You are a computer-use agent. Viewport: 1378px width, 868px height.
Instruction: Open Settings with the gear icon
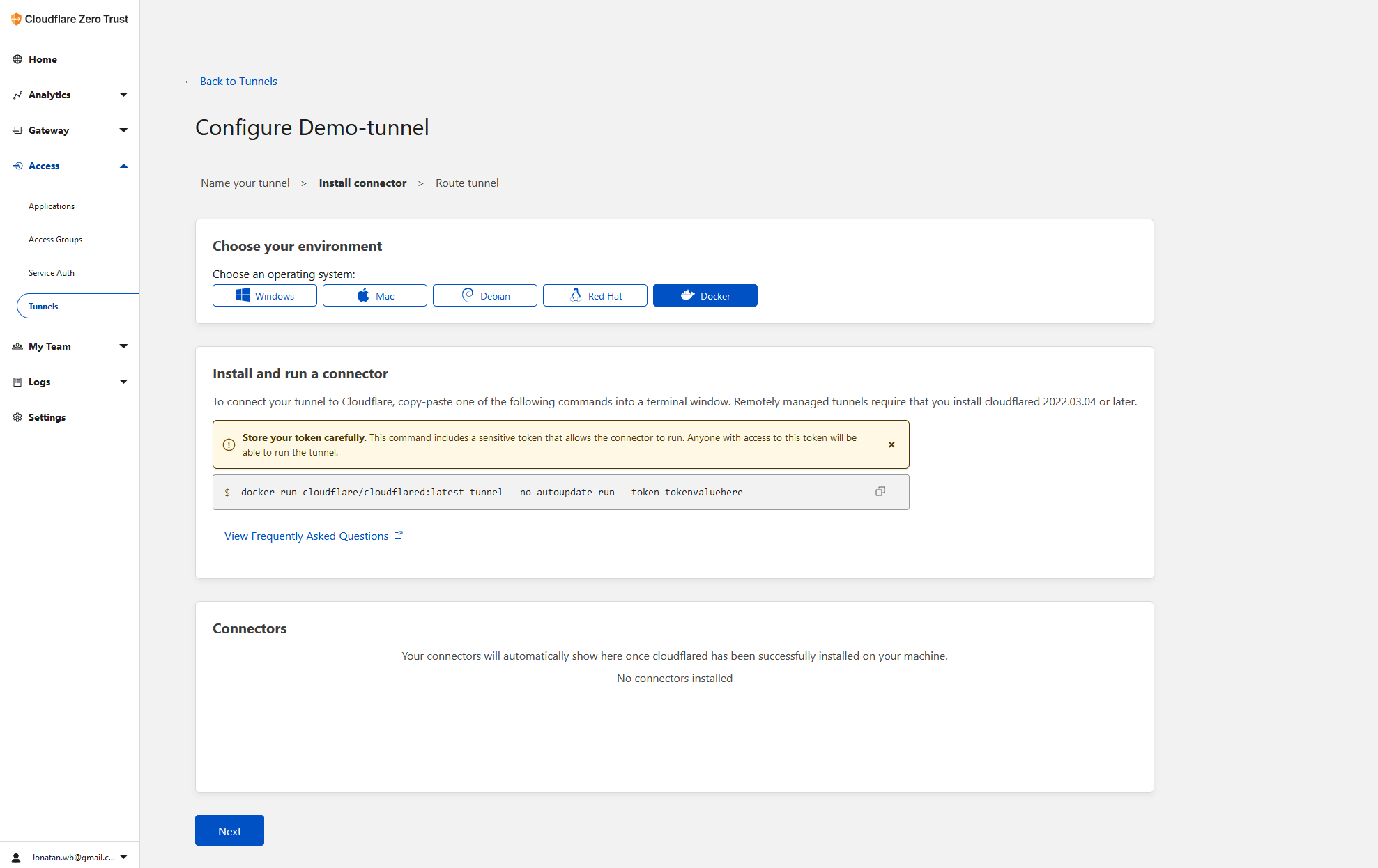(x=17, y=417)
